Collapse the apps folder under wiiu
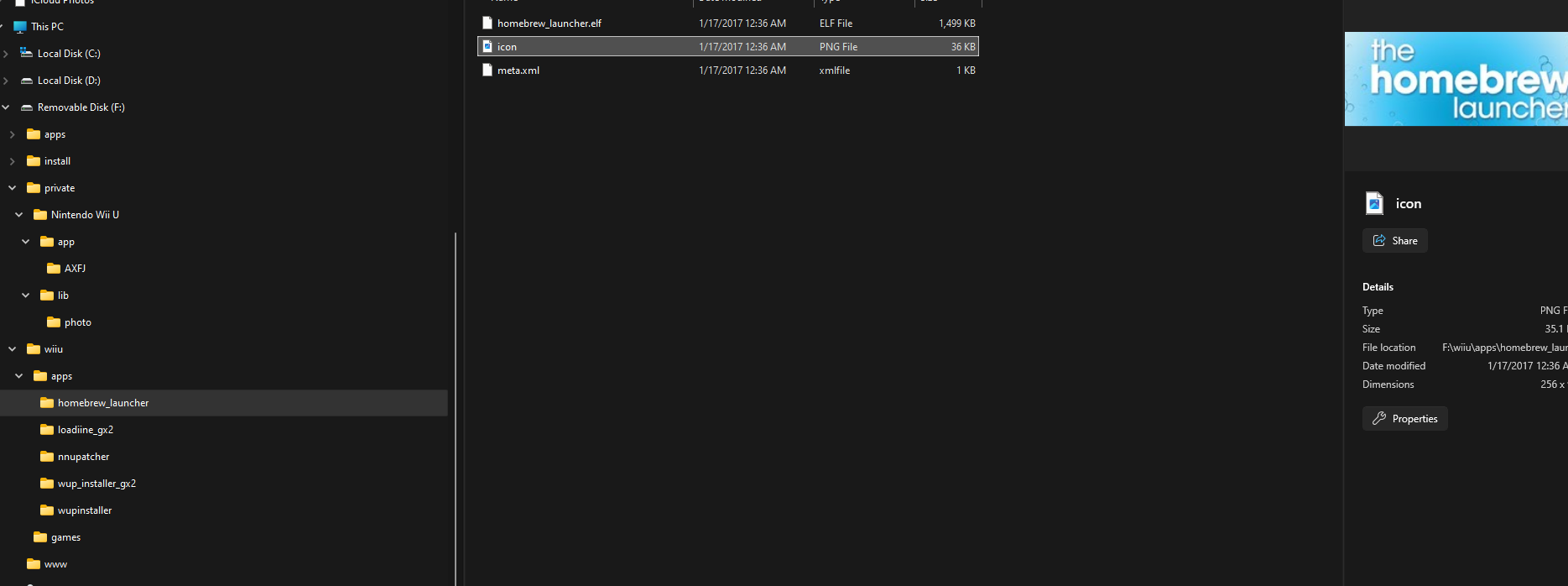The width and height of the screenshot is (1568, 586). [x=19, y=376]
